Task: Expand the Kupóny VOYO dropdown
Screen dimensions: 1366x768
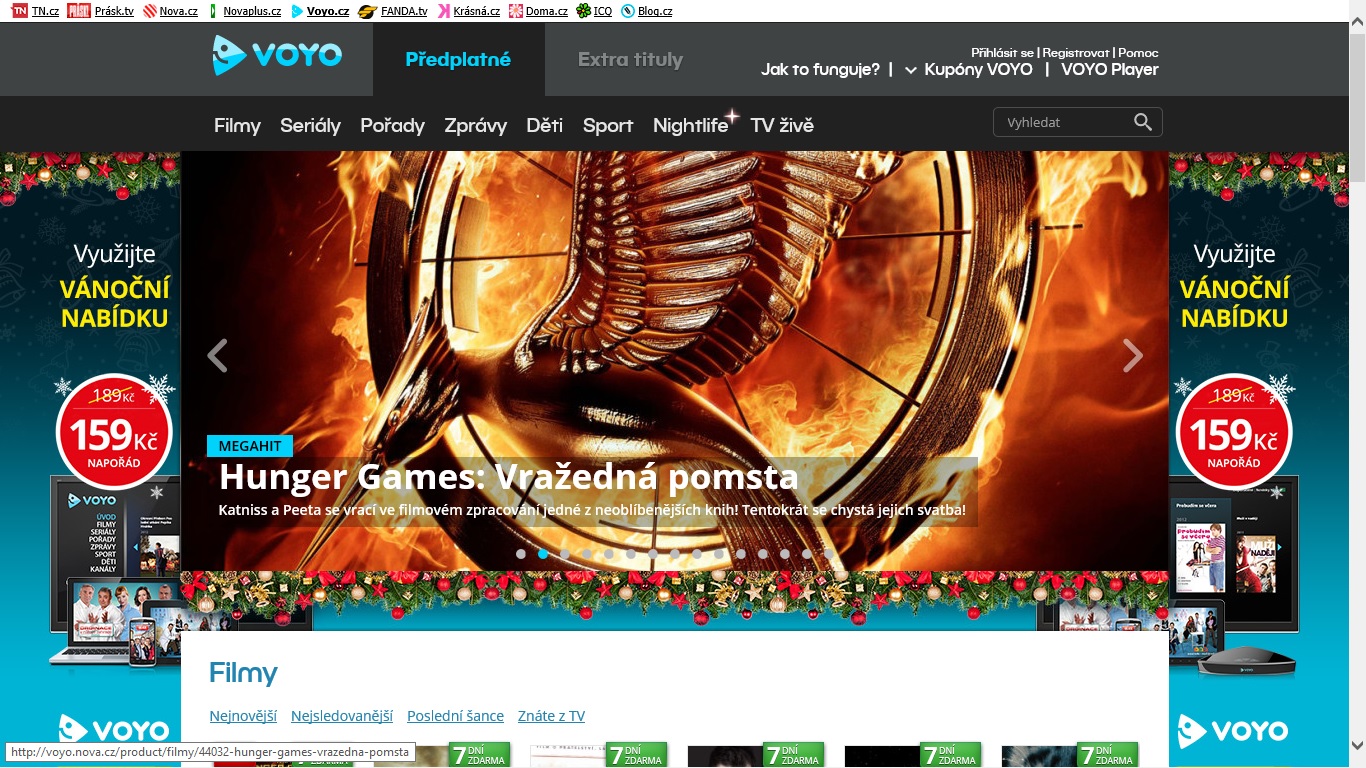Action: tap(968, 69)
